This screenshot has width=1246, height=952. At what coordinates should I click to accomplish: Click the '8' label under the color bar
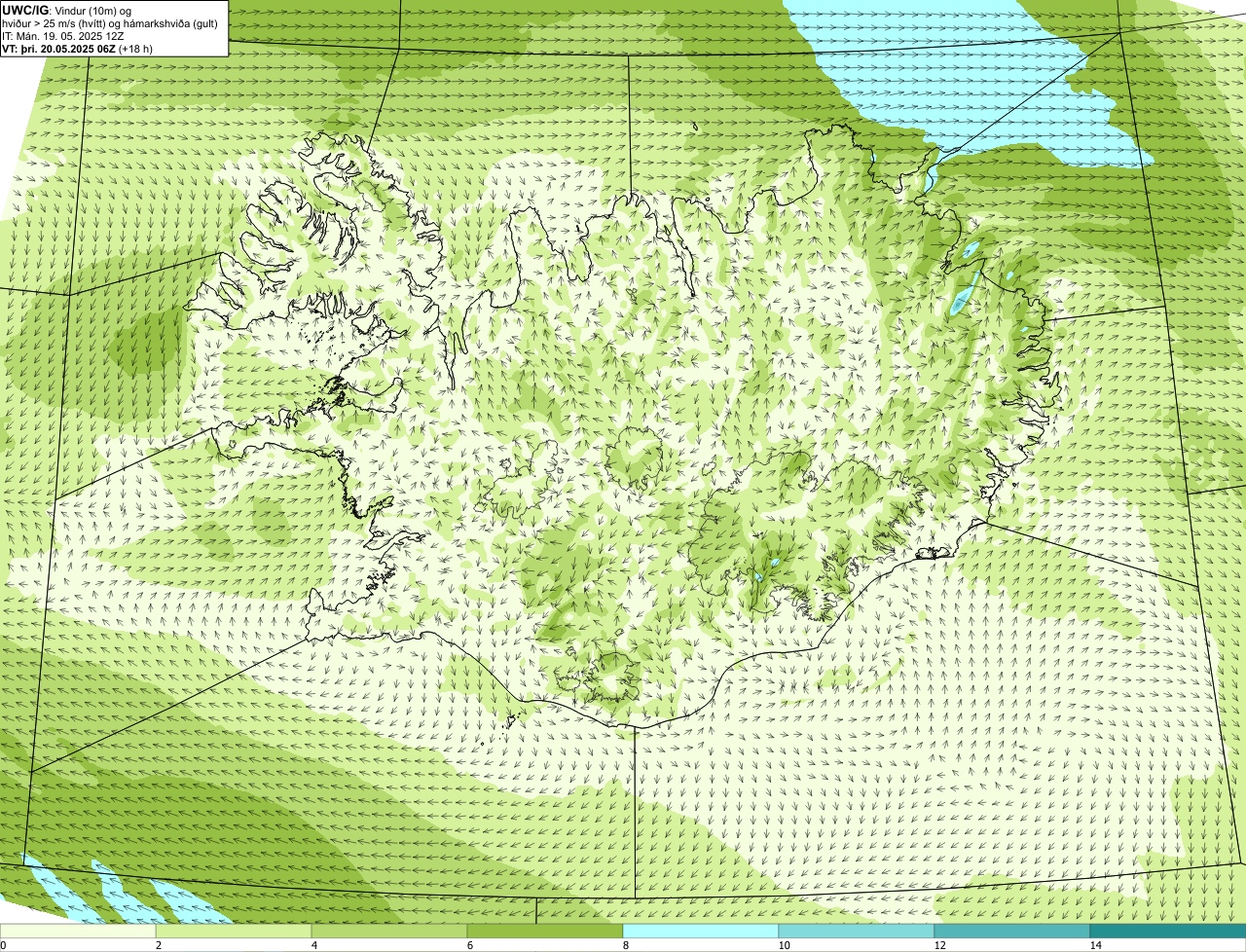point(625,945)
